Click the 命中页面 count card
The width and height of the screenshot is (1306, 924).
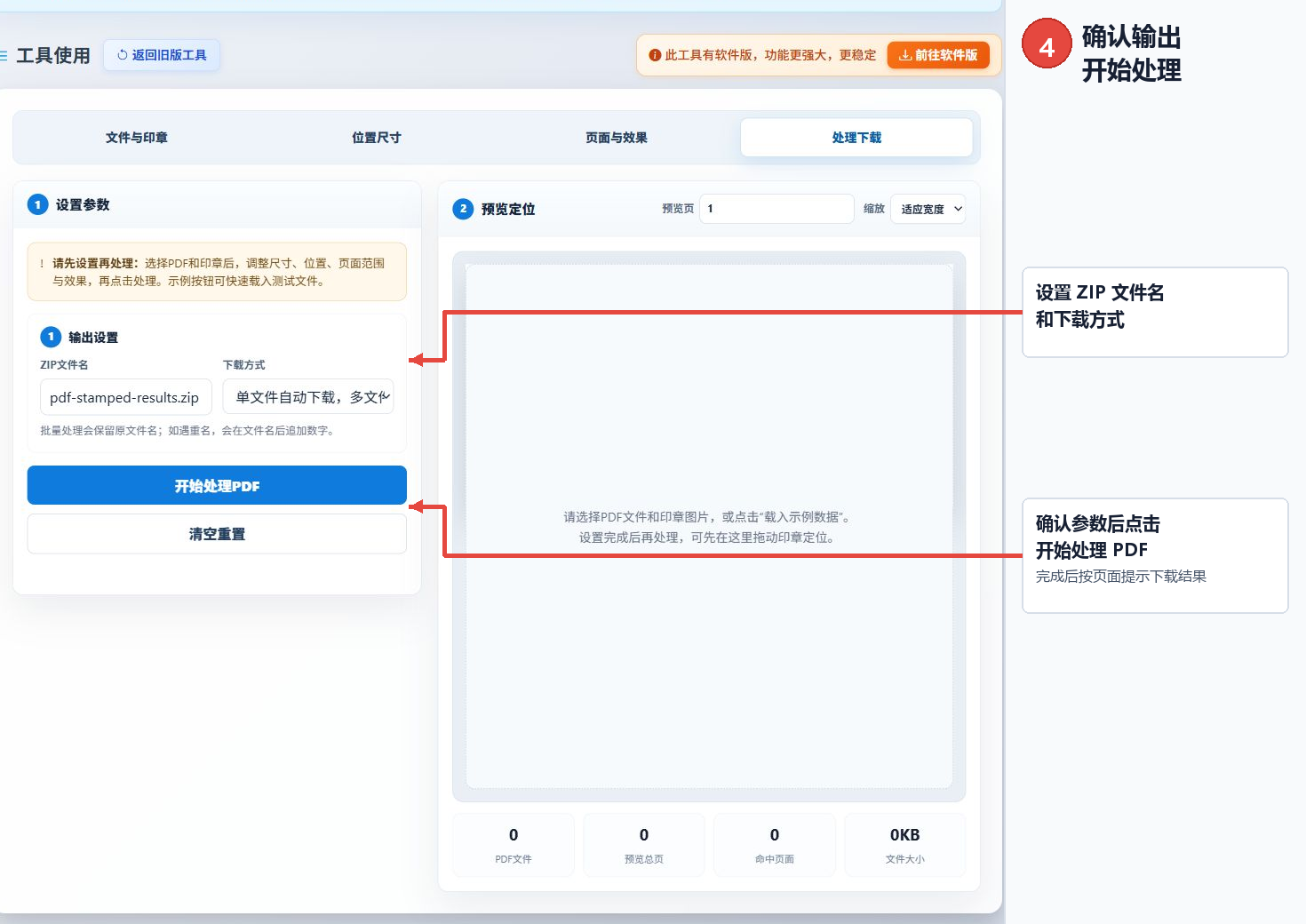(x=775, y=845)
